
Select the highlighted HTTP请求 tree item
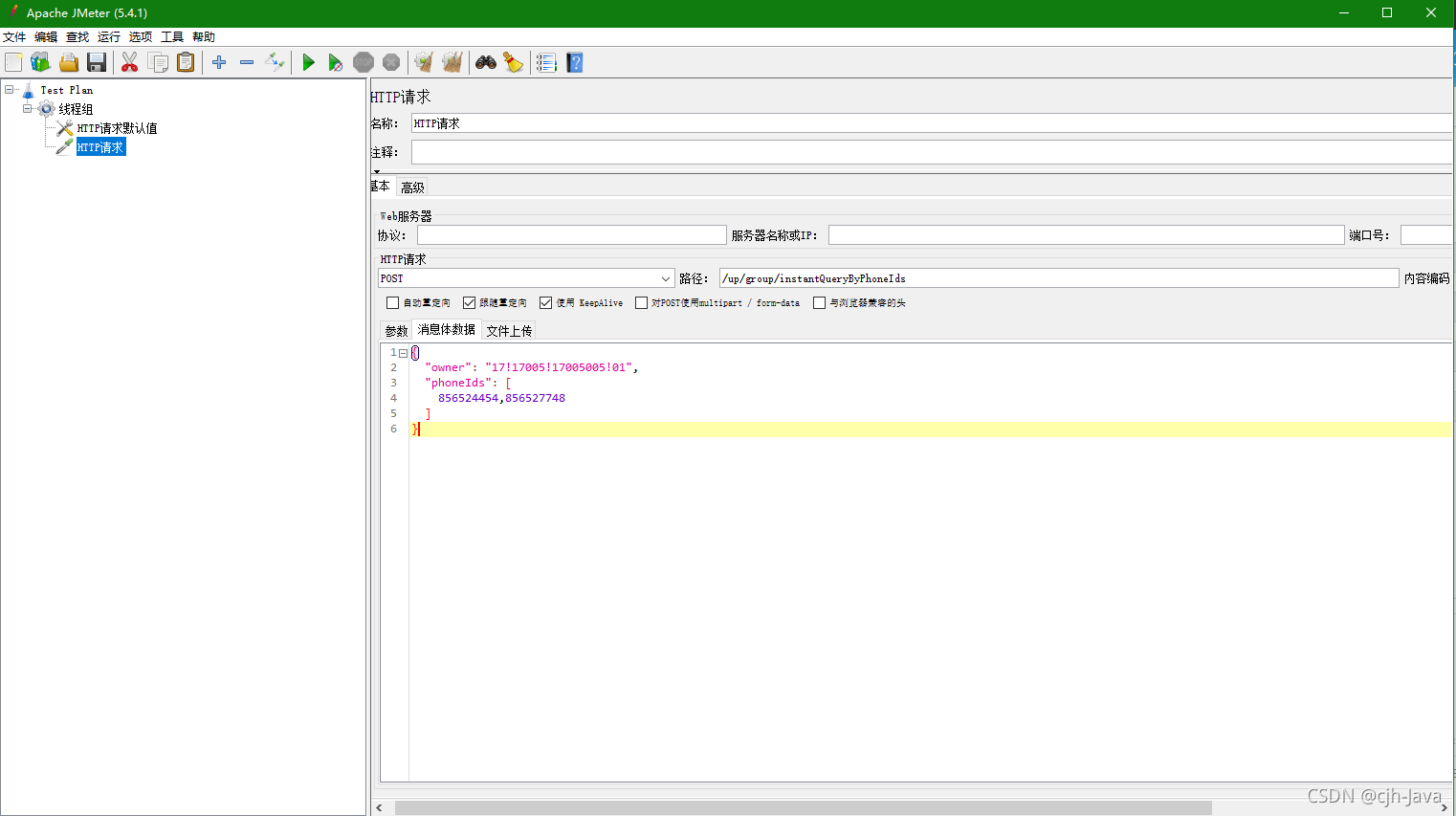tap(100, 147)
